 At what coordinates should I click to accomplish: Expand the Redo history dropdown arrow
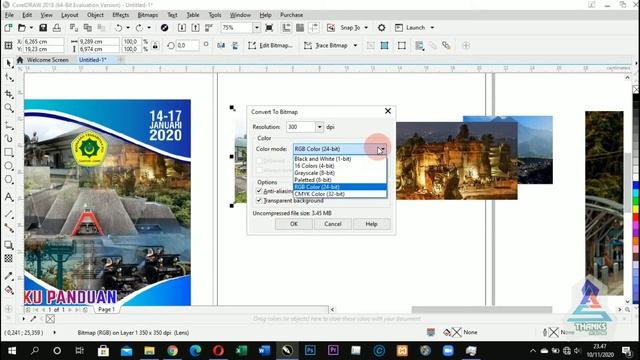pyautogui.click(x=149, y=28)
